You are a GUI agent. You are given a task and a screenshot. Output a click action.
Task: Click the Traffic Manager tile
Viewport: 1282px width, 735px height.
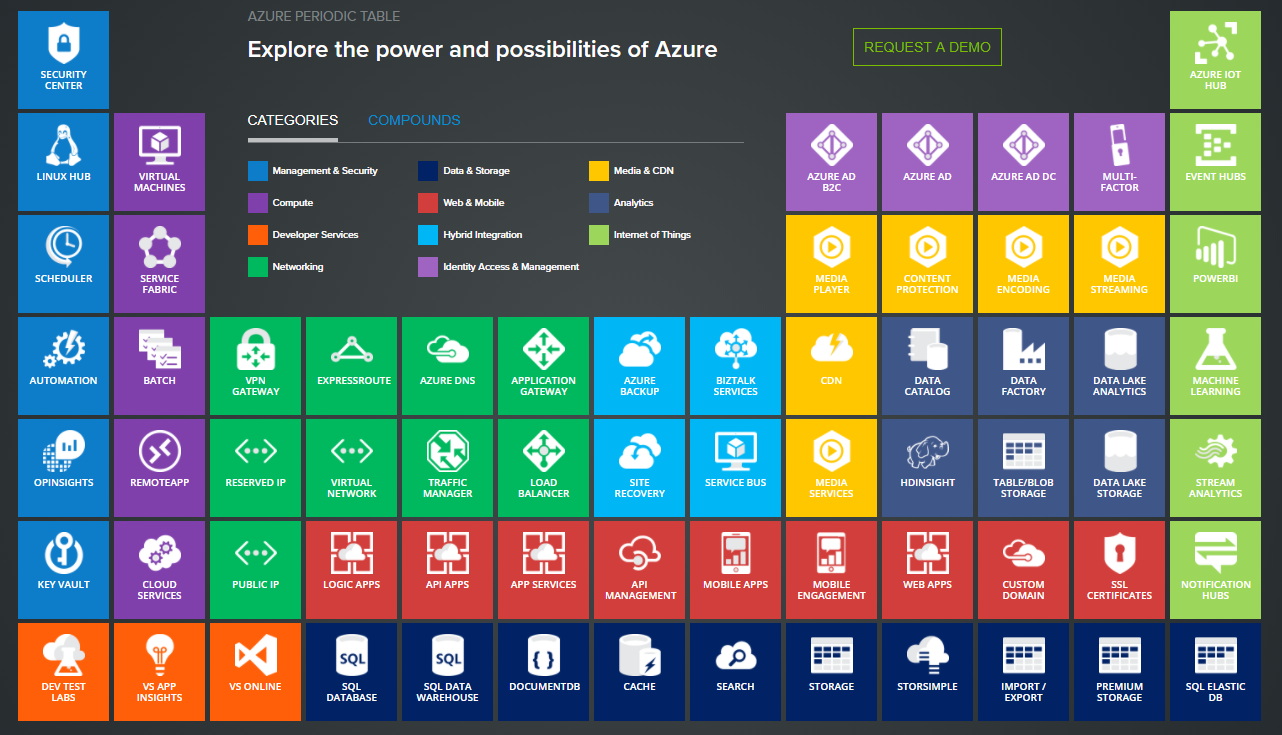tap(447, 467)
